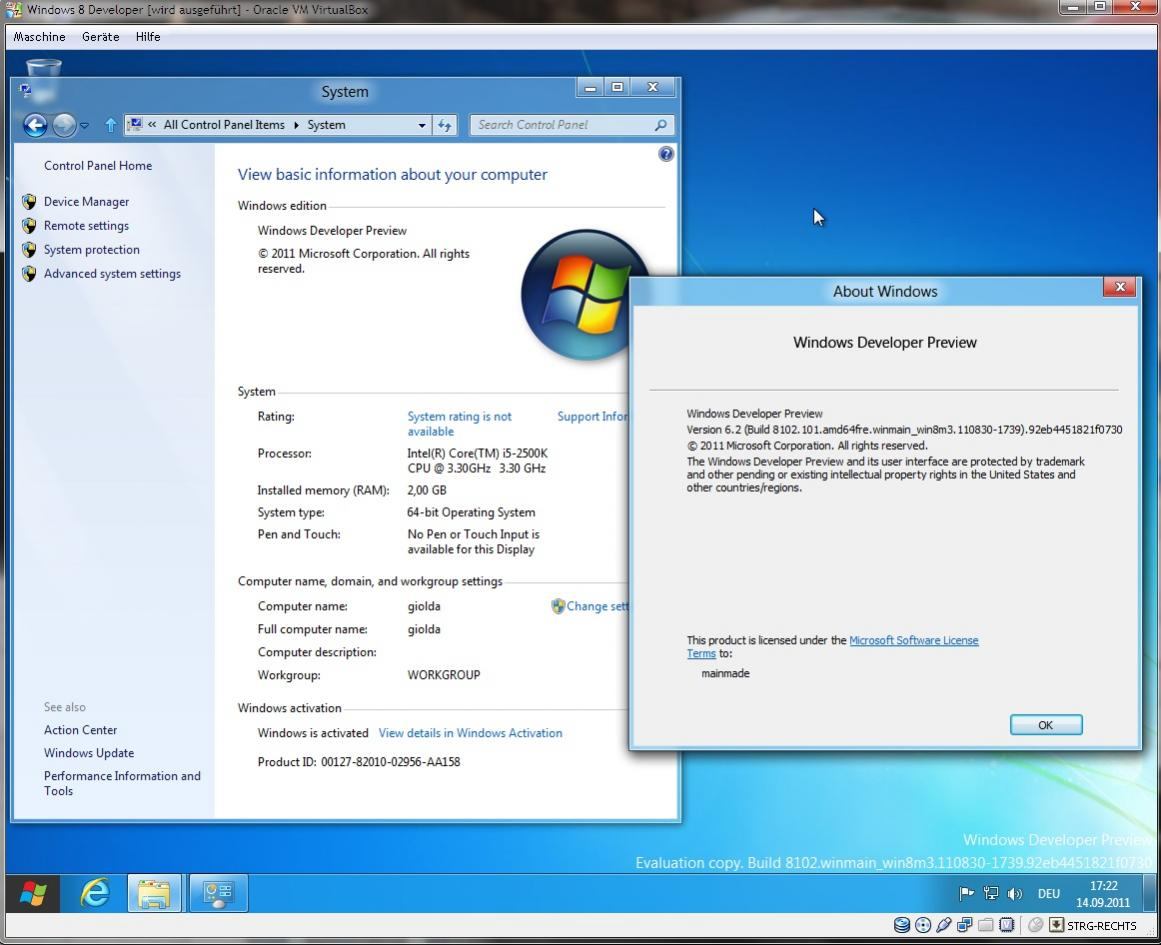Open System protection link
The width and height of the screenshot is (1161, 945).
[91, 250]
